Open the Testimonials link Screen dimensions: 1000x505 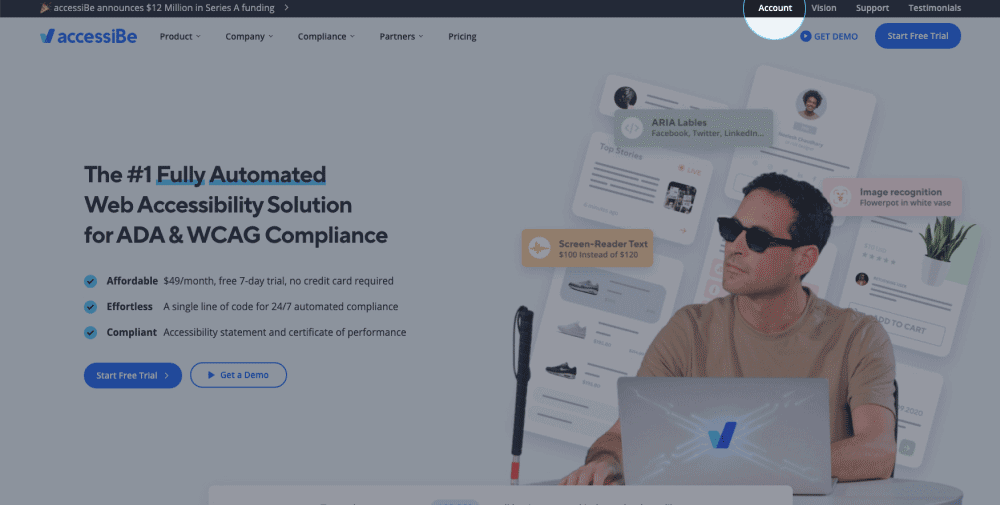click(934, 8)
